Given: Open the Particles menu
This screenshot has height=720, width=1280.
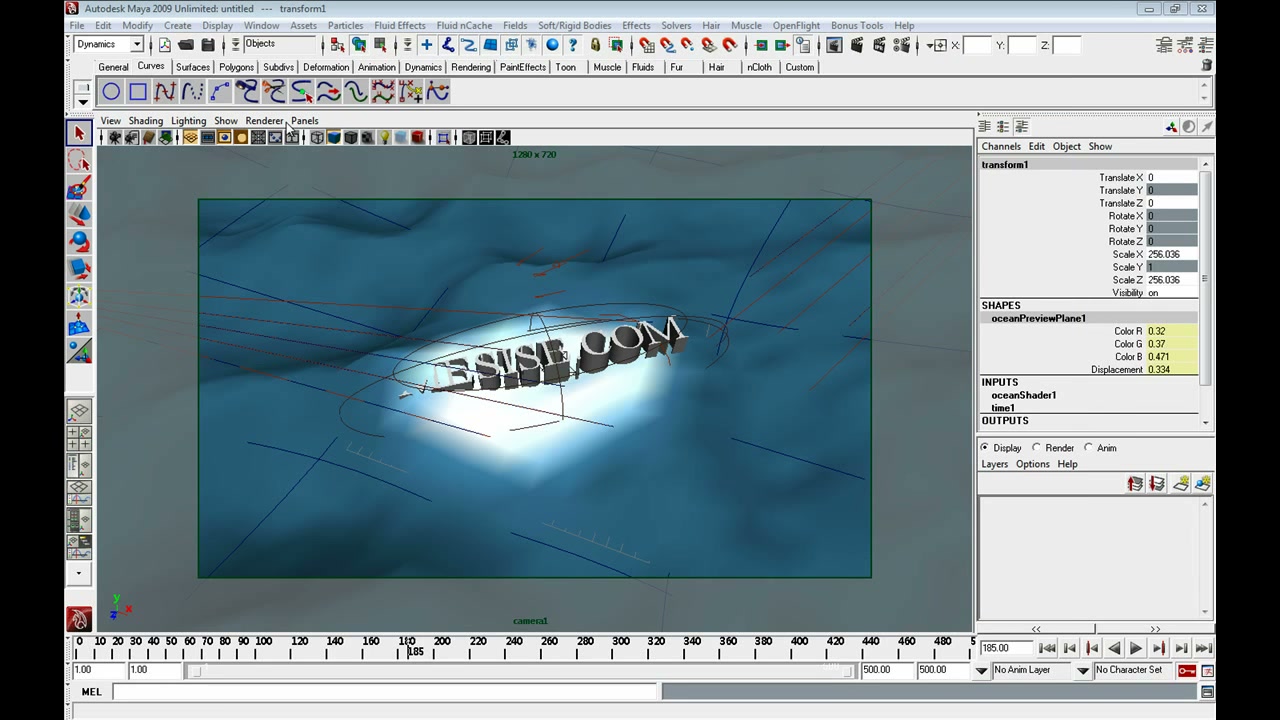Looking at the screenshot, I should pos(345,25).
